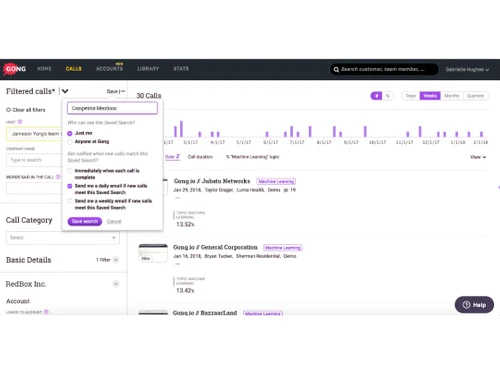This screenshot has height=375, width=500.
Task: Open the Calls tab
Action: 74,69
